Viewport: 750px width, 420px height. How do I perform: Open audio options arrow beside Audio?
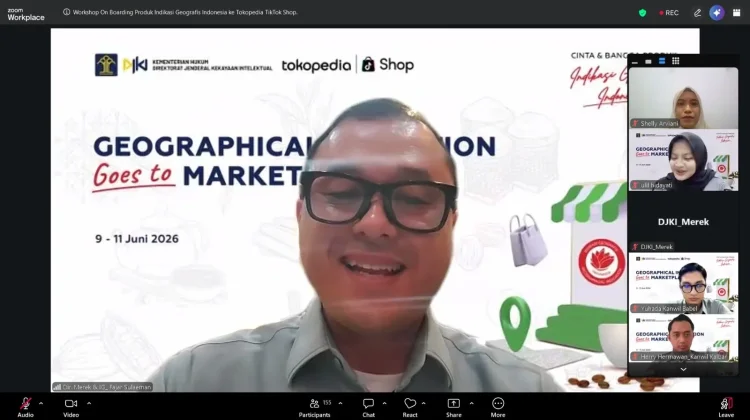click(x=41, y=403)
